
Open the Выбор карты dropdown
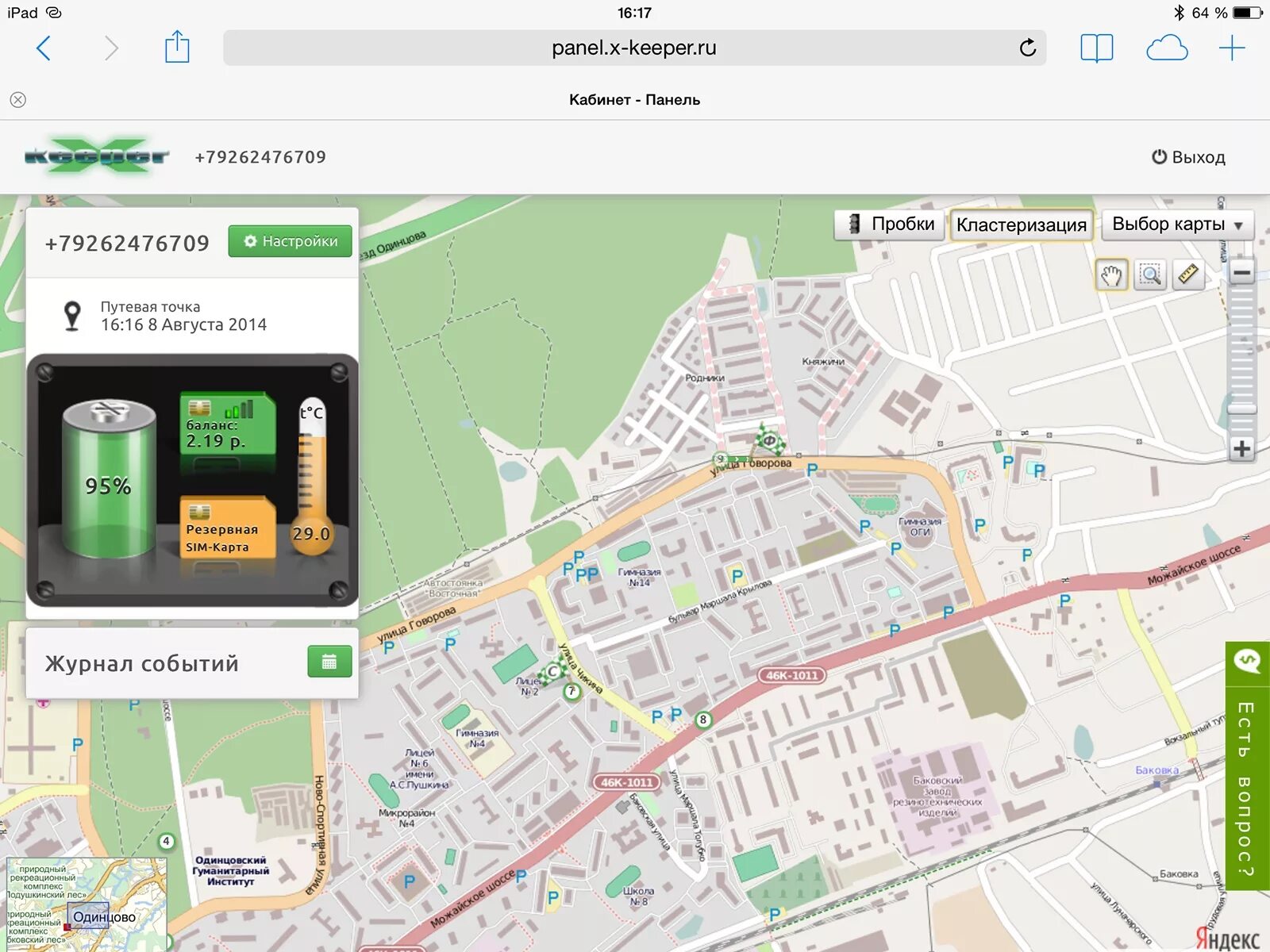click(x=1177, y=225)
